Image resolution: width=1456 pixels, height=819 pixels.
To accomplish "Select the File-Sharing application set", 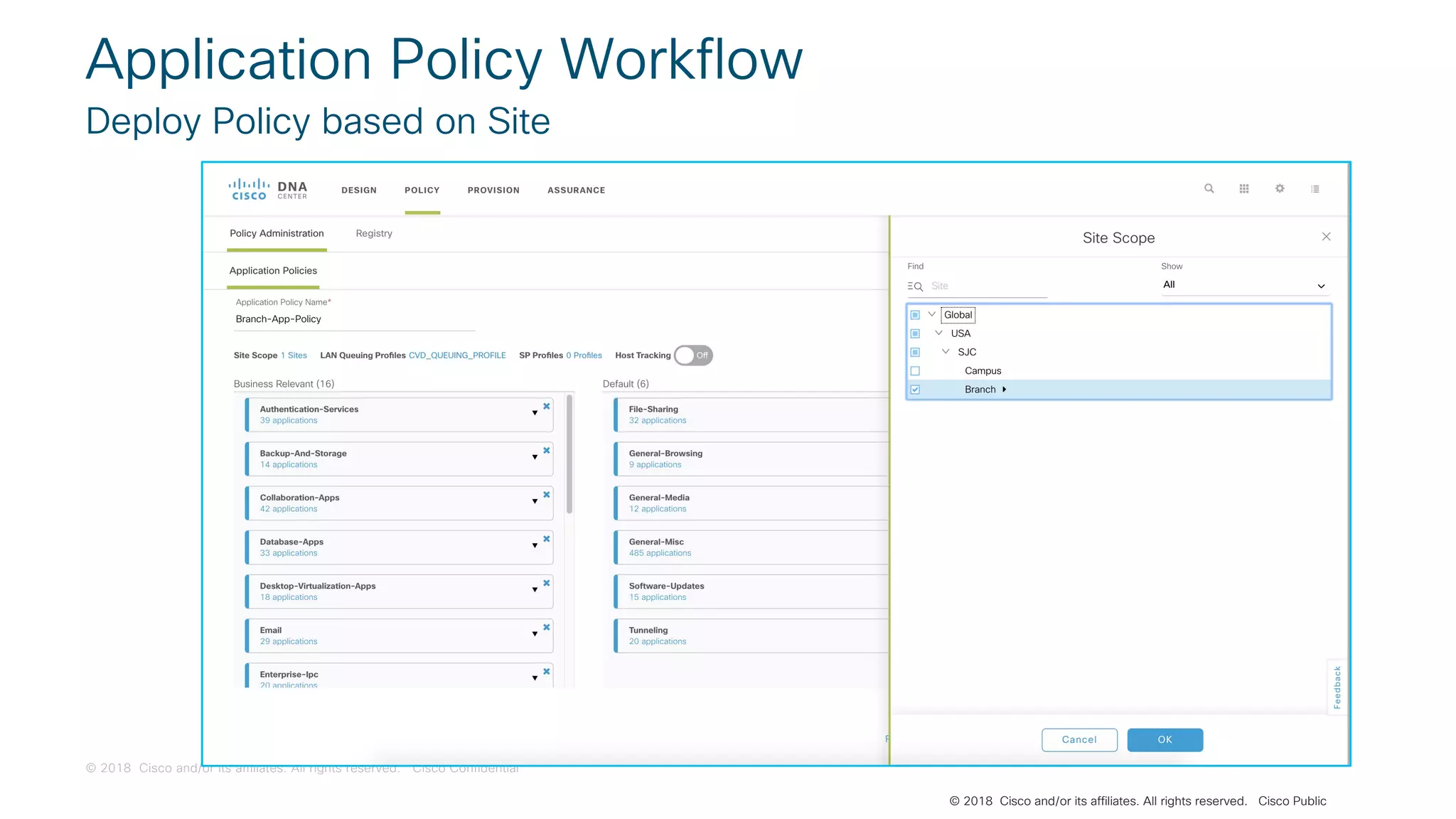I will 751,415.
